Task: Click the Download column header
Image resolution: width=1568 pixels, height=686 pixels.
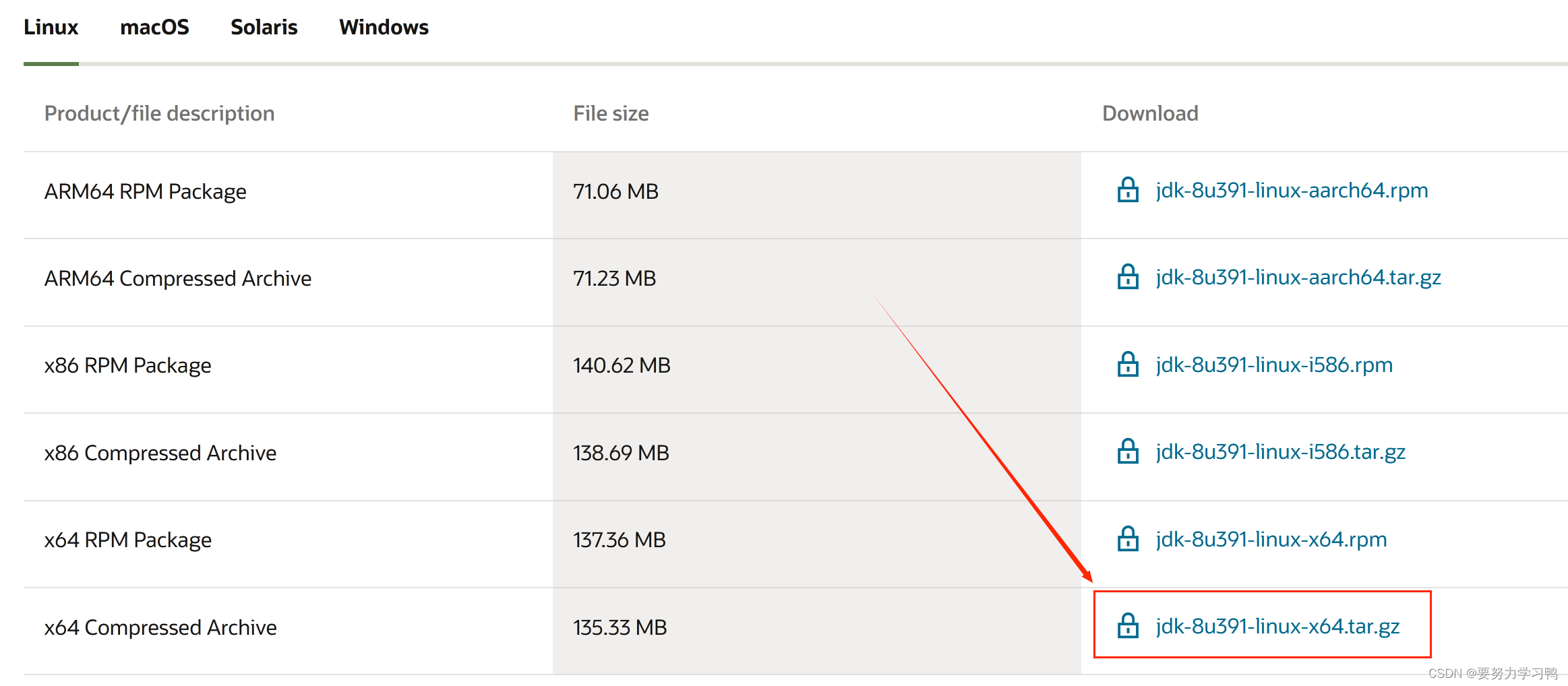Action: click(1150, 113)
